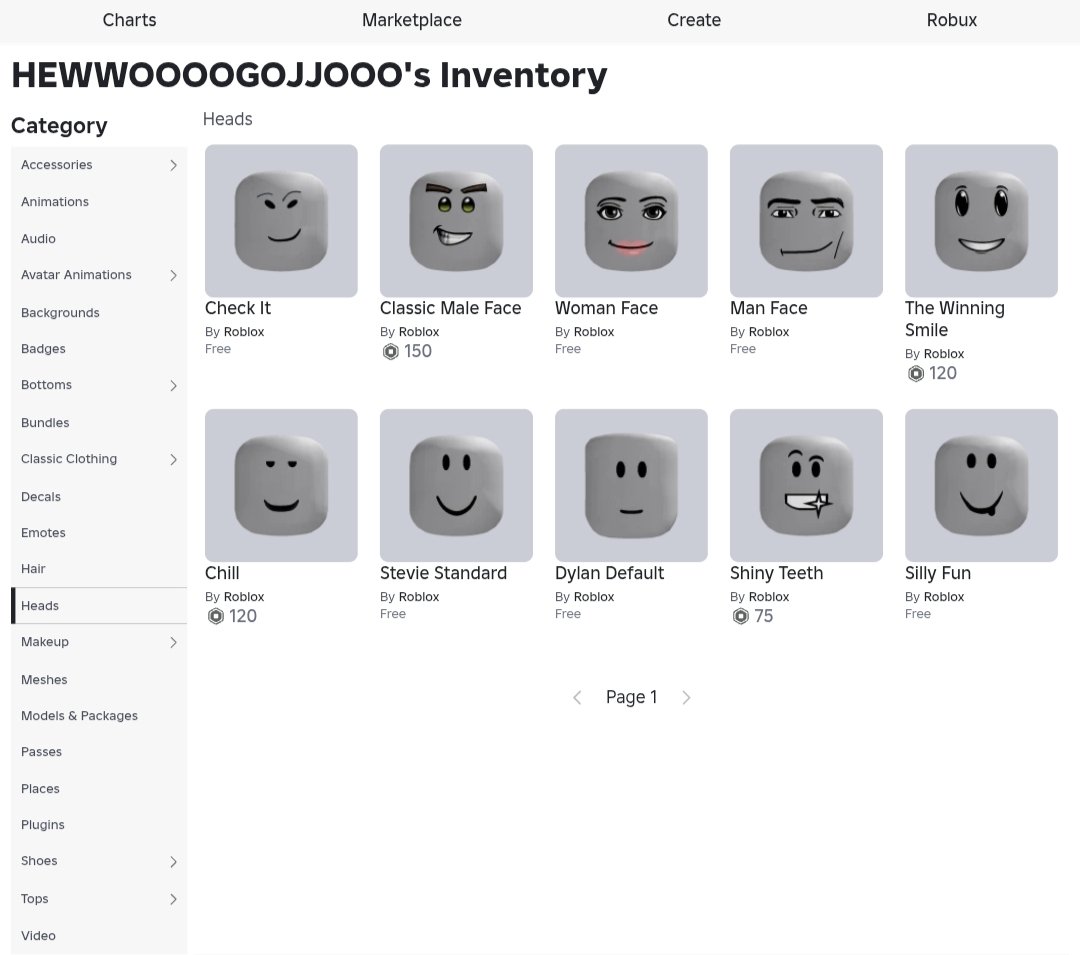
Task: Go to the Charts tab
Action: point(129,20)
